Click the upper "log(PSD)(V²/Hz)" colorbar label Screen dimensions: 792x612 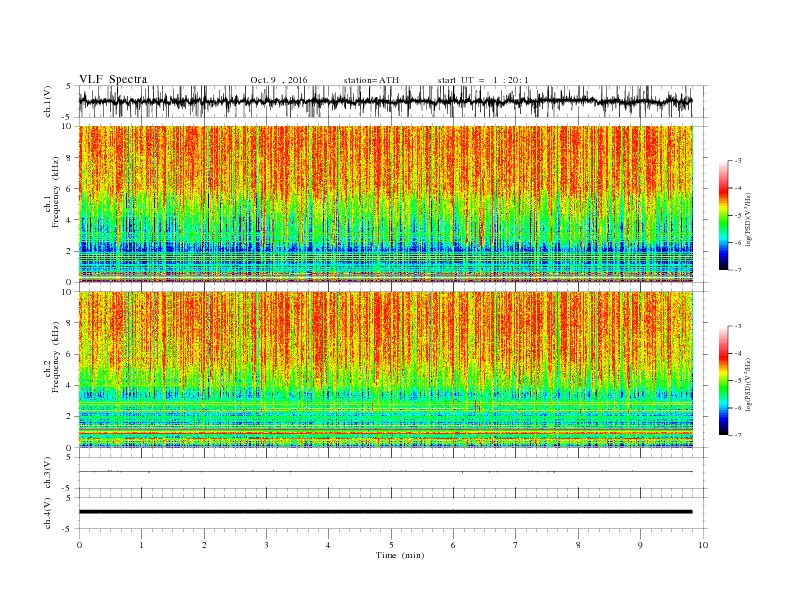click(x=749, y=218)
